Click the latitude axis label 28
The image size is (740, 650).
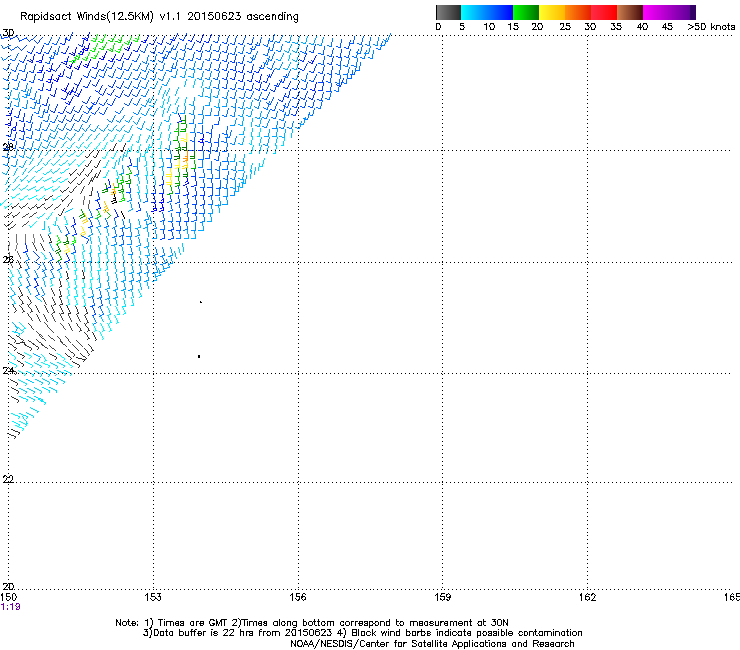[8, 147]
